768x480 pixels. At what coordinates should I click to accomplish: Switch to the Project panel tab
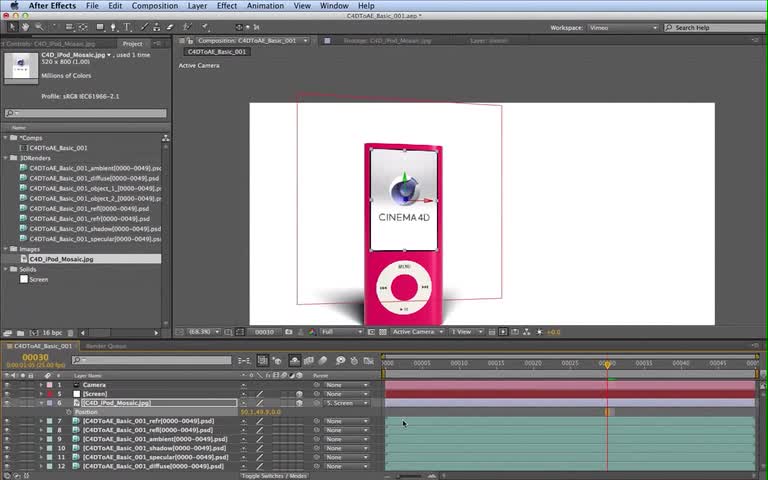132,44
